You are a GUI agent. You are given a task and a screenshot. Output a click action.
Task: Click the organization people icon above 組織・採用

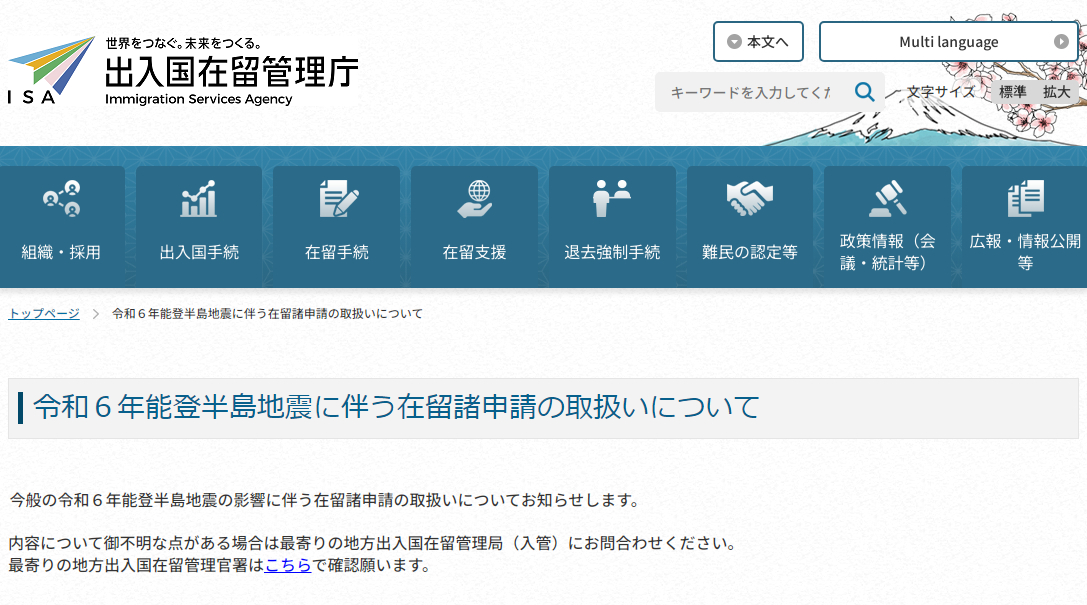(61, 199)
